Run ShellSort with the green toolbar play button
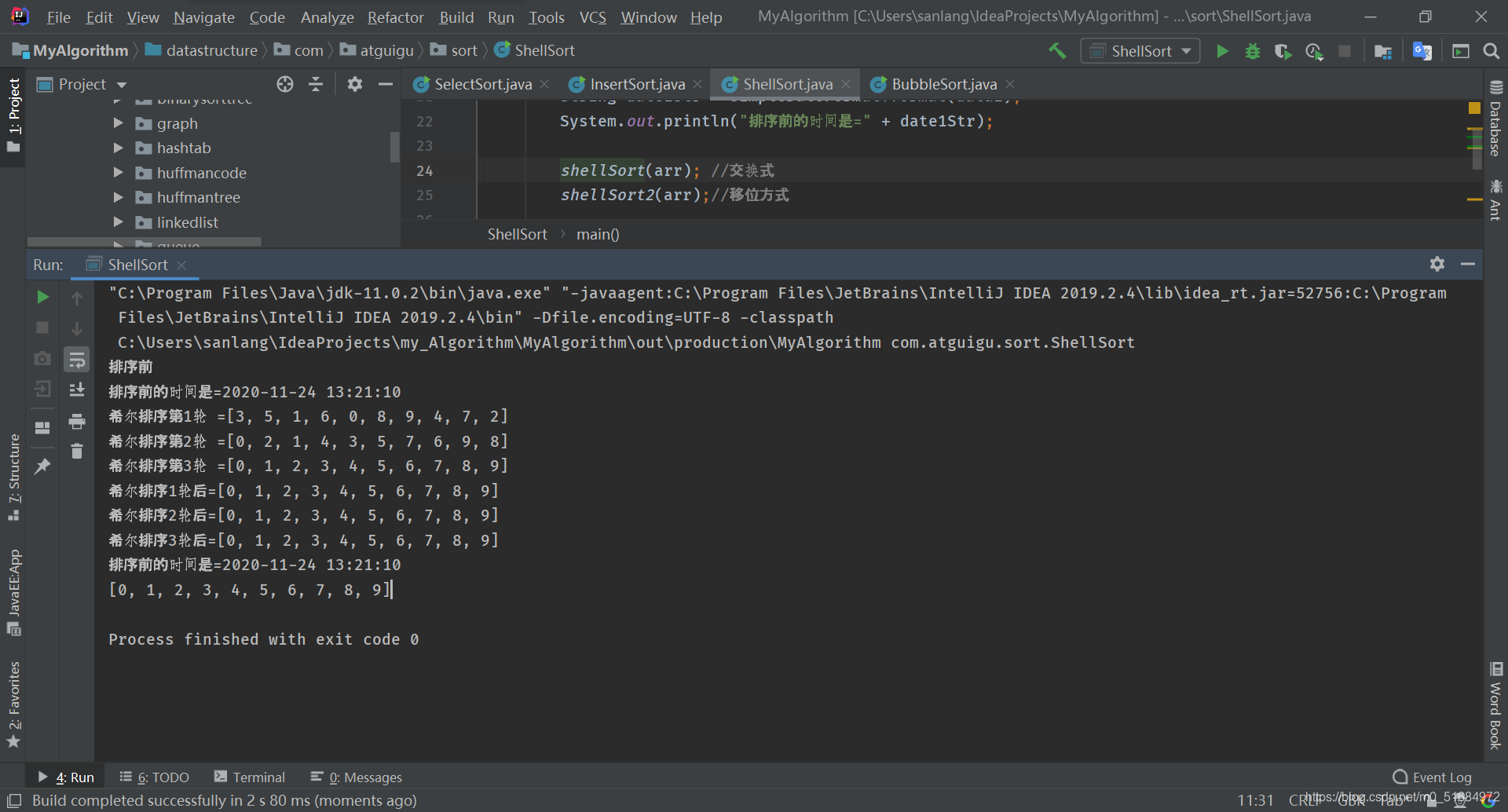The width and height of the screenshot is (1508, 812). click(x=1222, y=51)
